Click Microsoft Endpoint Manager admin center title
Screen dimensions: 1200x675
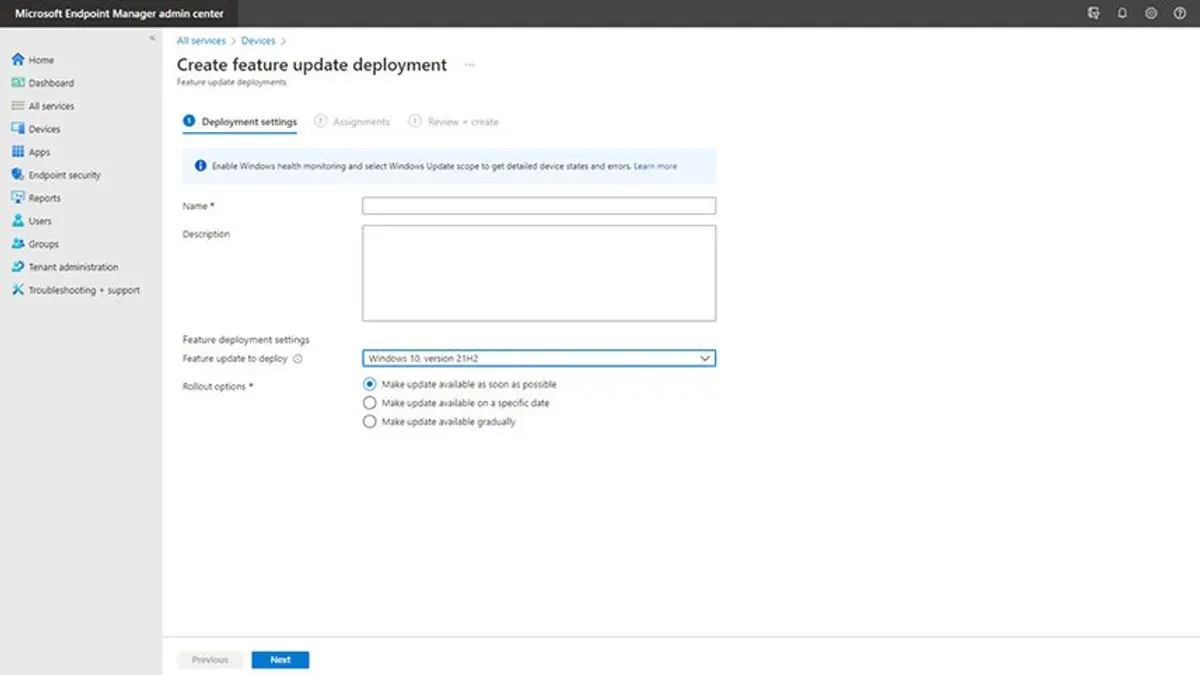[x=119, y=13]
